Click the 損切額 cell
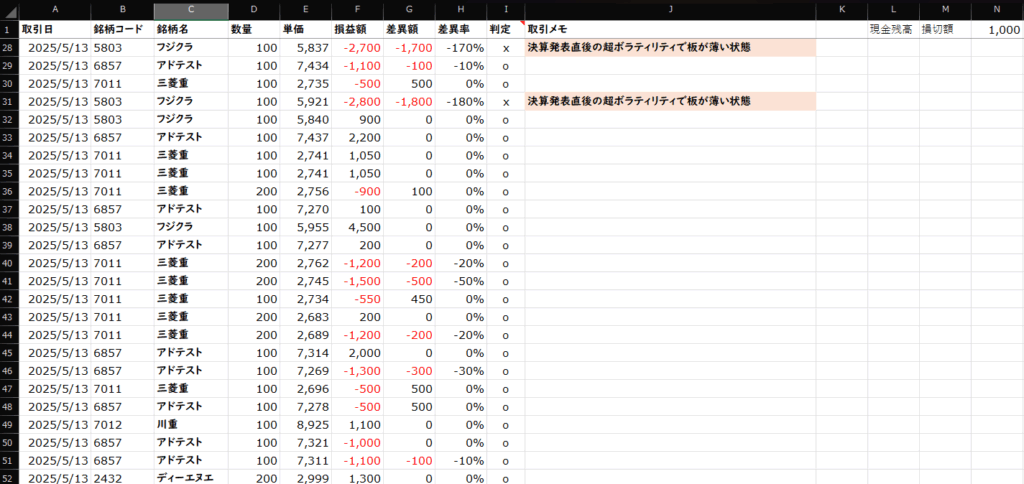Screen dimensions: 1024x484 tap(945, 29)
